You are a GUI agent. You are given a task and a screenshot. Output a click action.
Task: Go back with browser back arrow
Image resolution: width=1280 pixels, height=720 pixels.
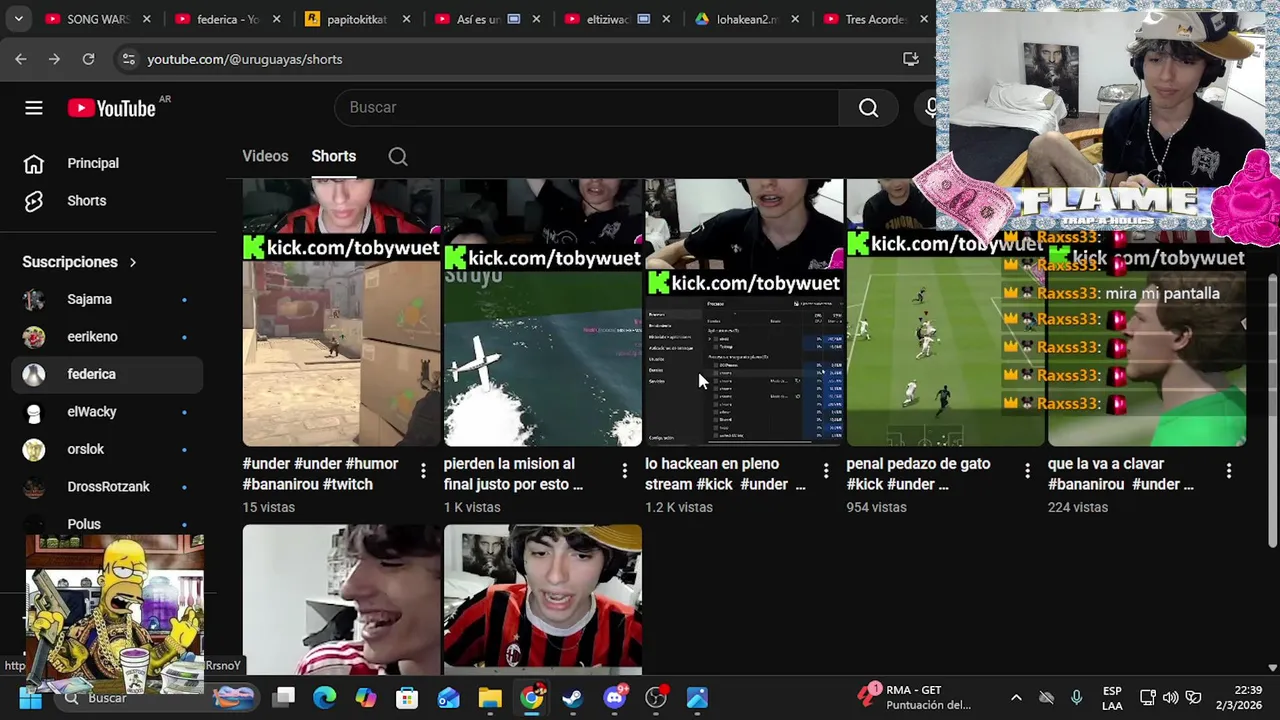click(21, 59)
